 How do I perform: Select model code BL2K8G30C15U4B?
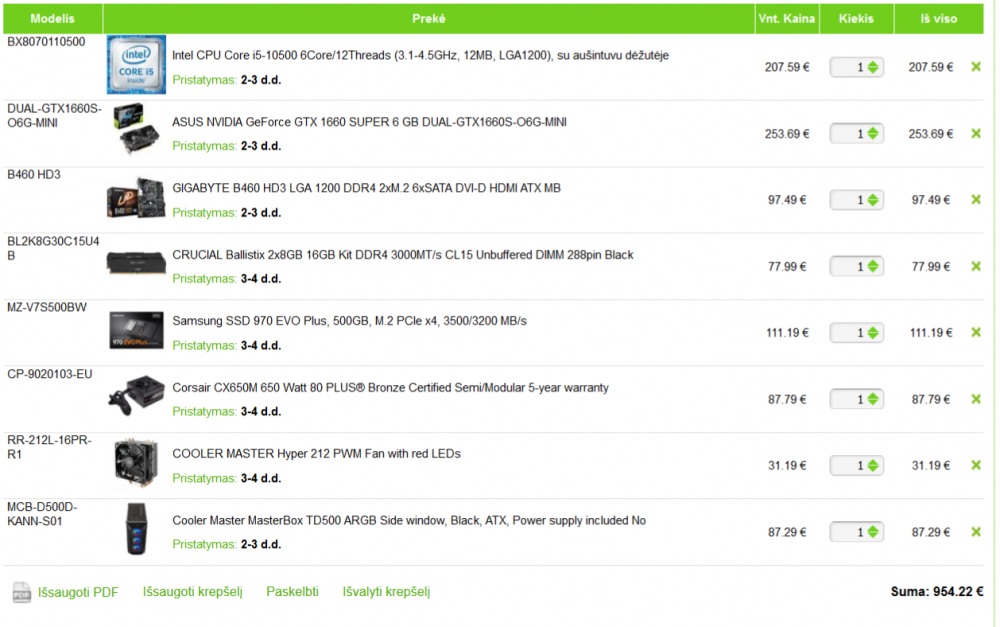click(x=53, y=248)
